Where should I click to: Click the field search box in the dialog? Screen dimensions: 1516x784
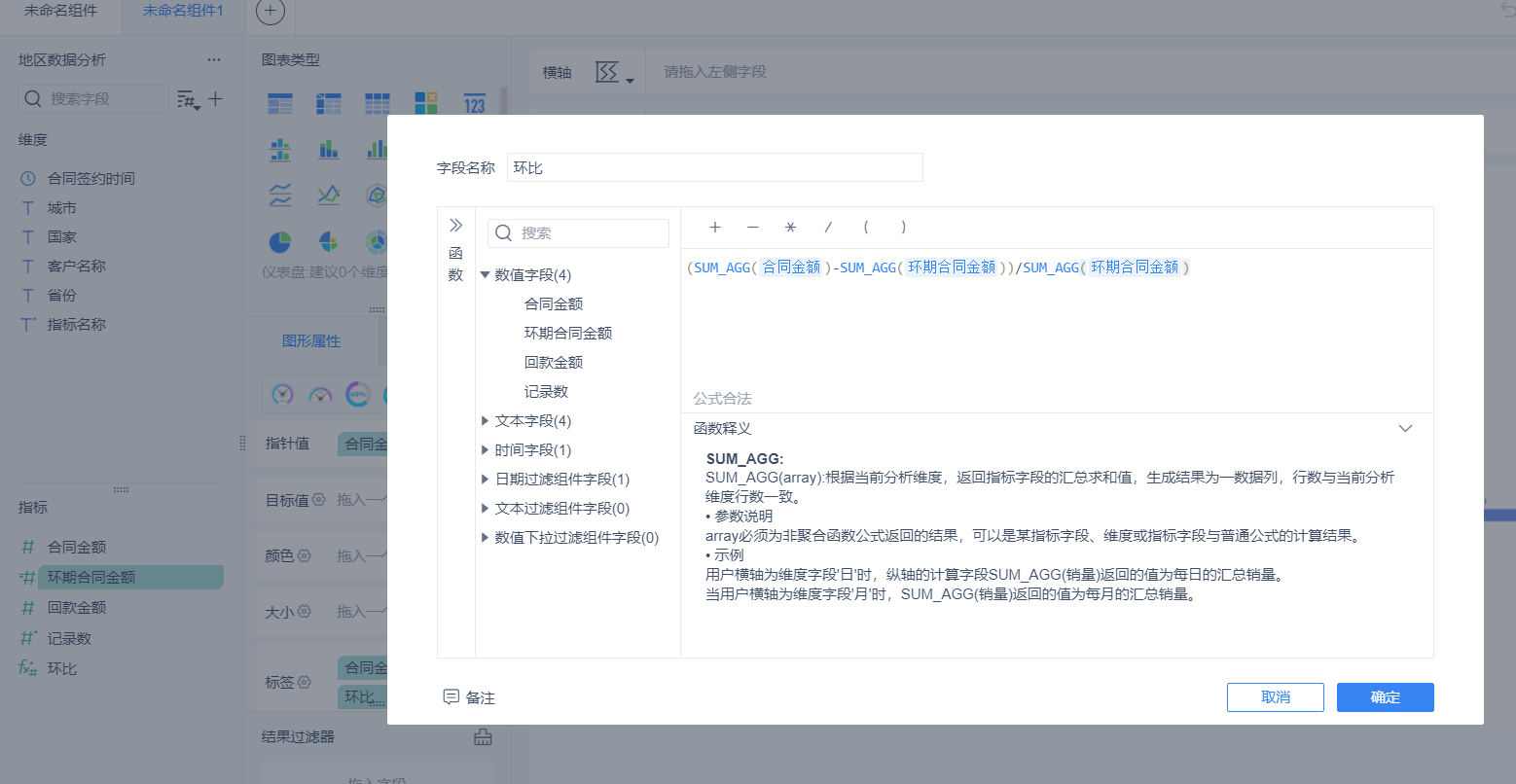[578, 233]
